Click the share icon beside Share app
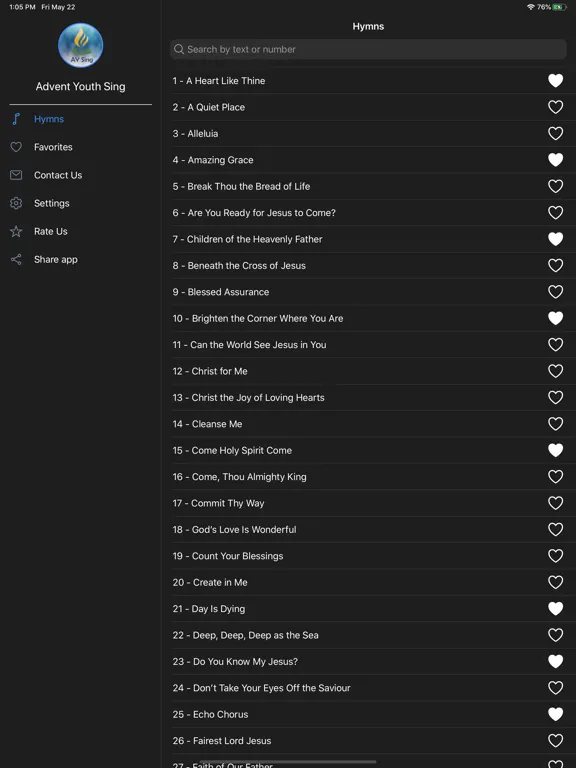This screenshot has height=768, width=576. (x=16, y=260)
